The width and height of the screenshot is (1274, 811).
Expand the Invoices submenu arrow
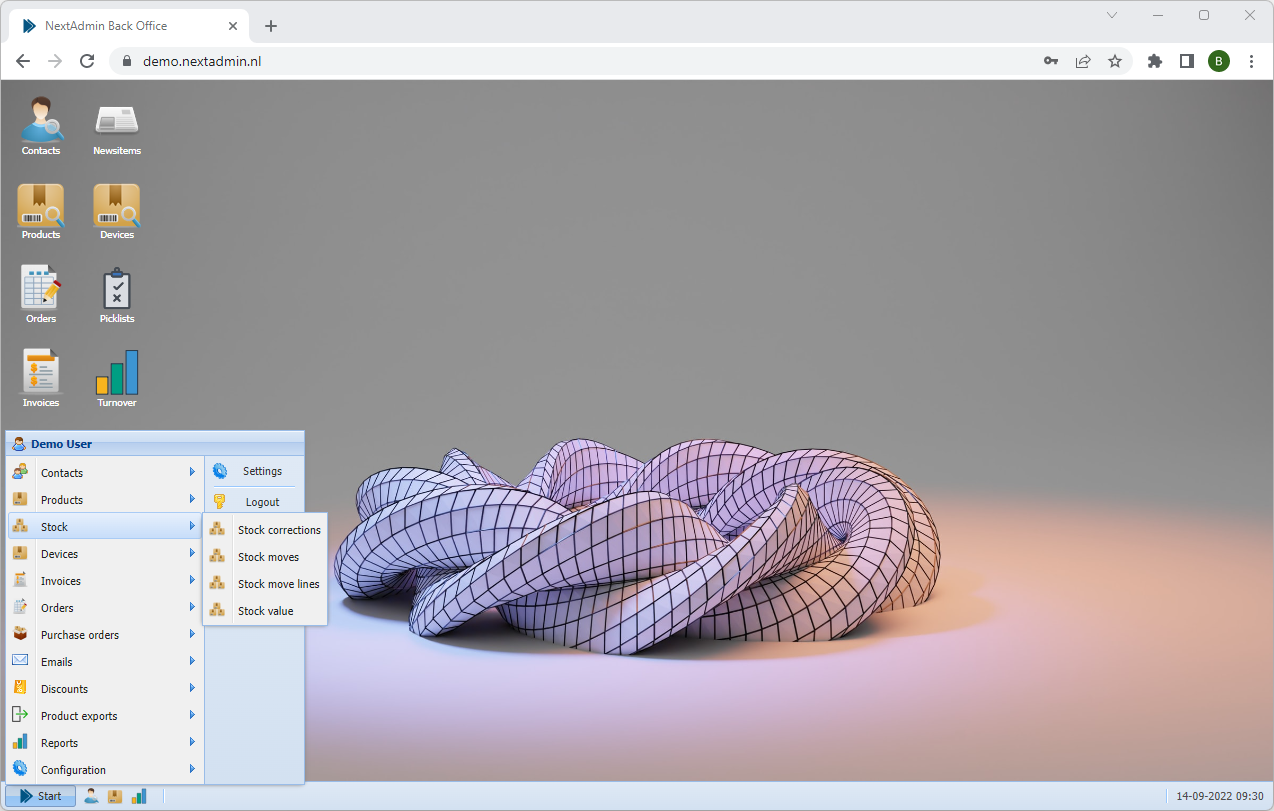[x=192, y=580]
